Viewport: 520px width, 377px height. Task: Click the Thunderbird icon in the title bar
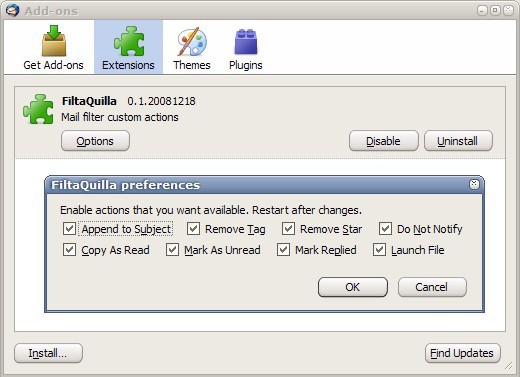13,10
